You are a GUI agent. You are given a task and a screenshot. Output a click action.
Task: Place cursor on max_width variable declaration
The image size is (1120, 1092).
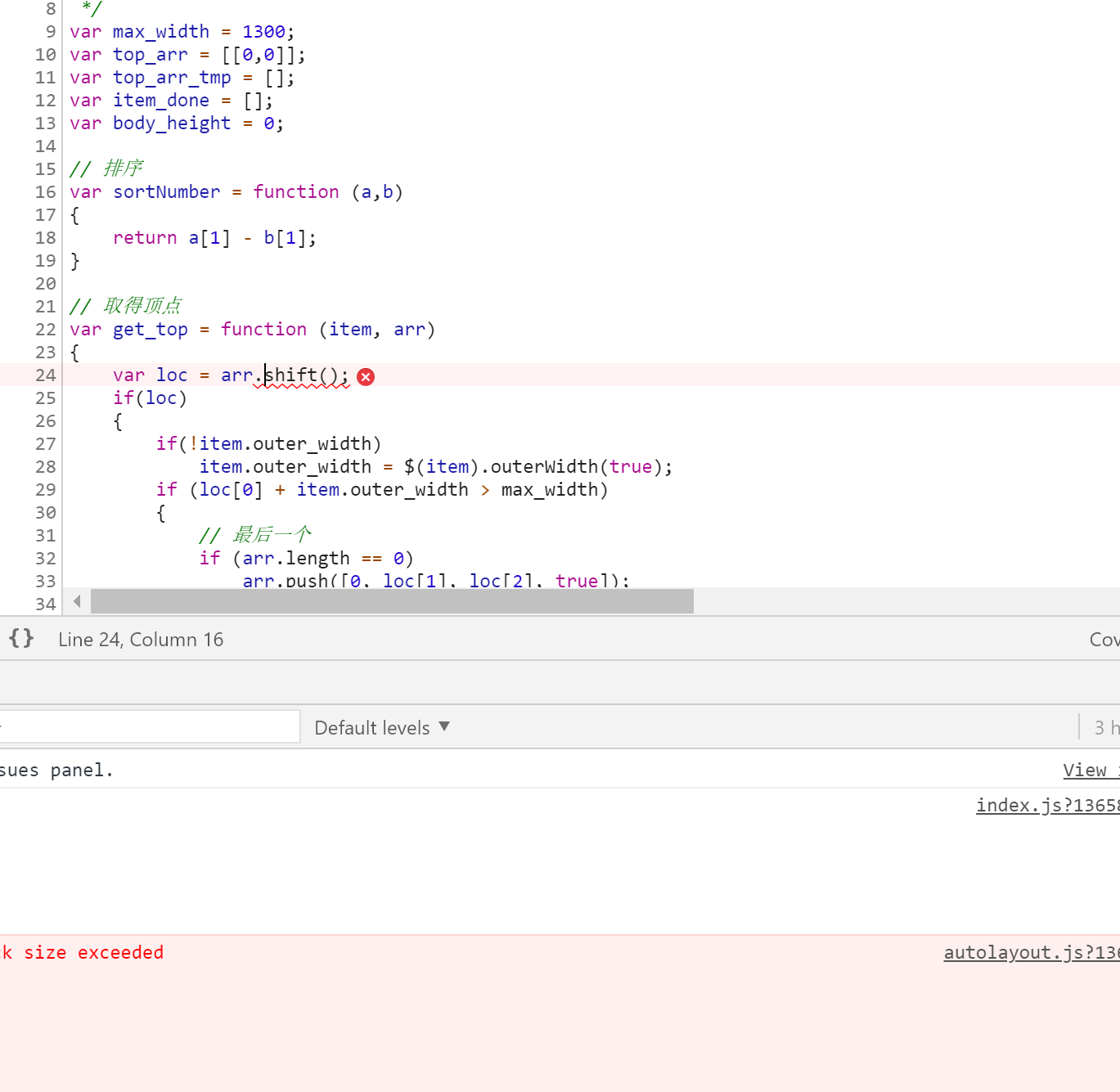point(160,32)
